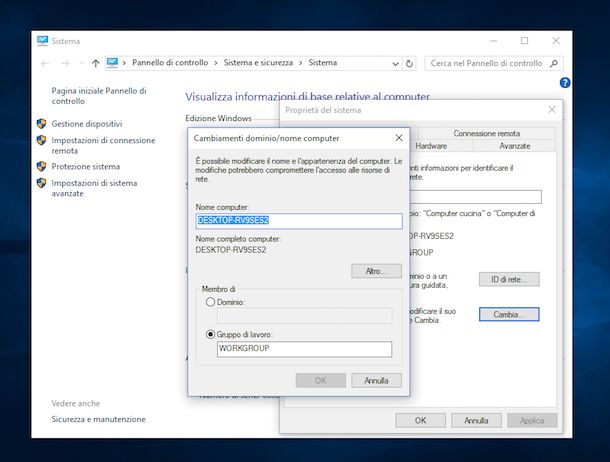Select the Gruppo di lavoro radio button

click(210, 334)
